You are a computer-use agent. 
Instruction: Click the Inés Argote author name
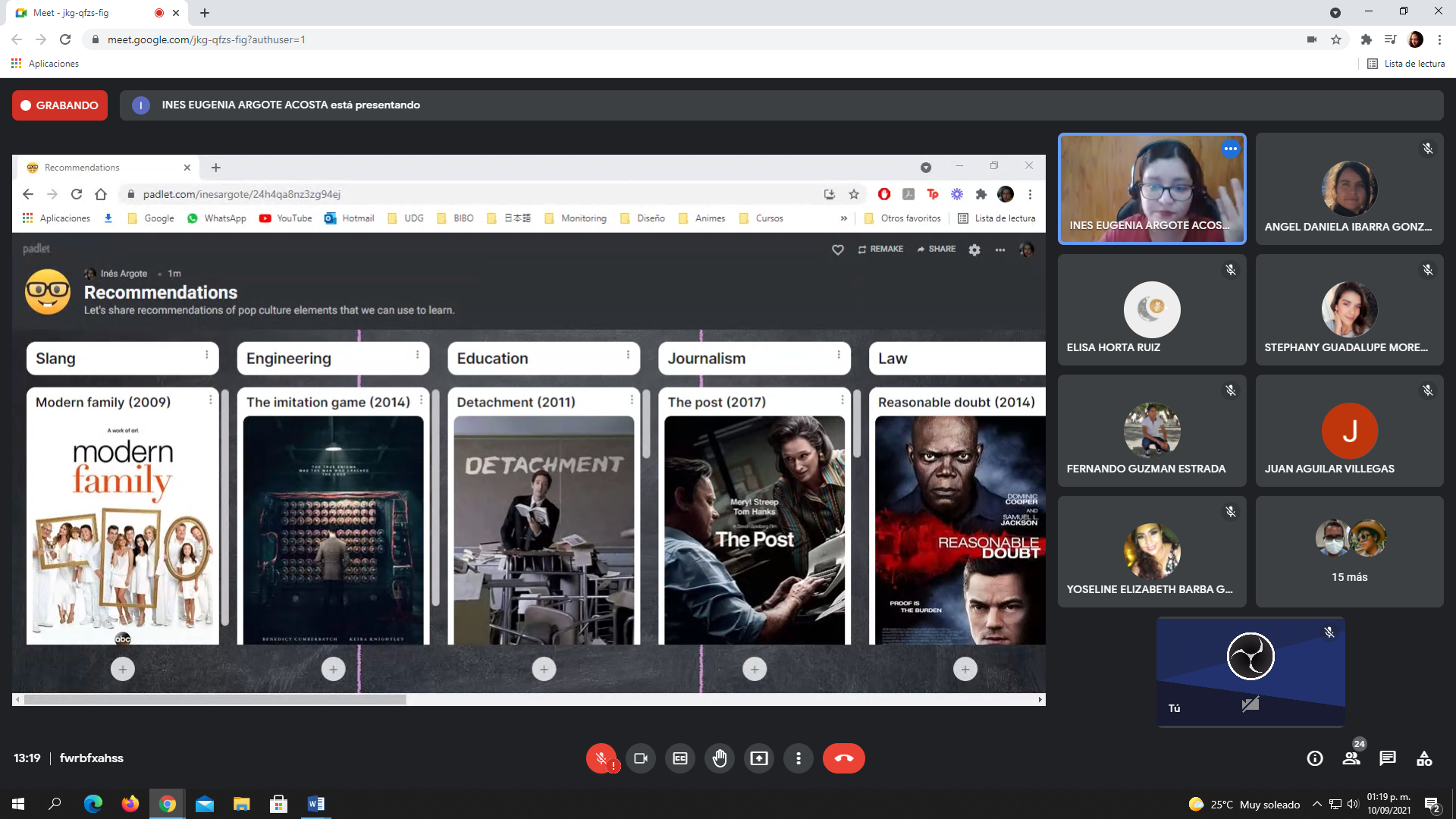click(x=124, y=274)
